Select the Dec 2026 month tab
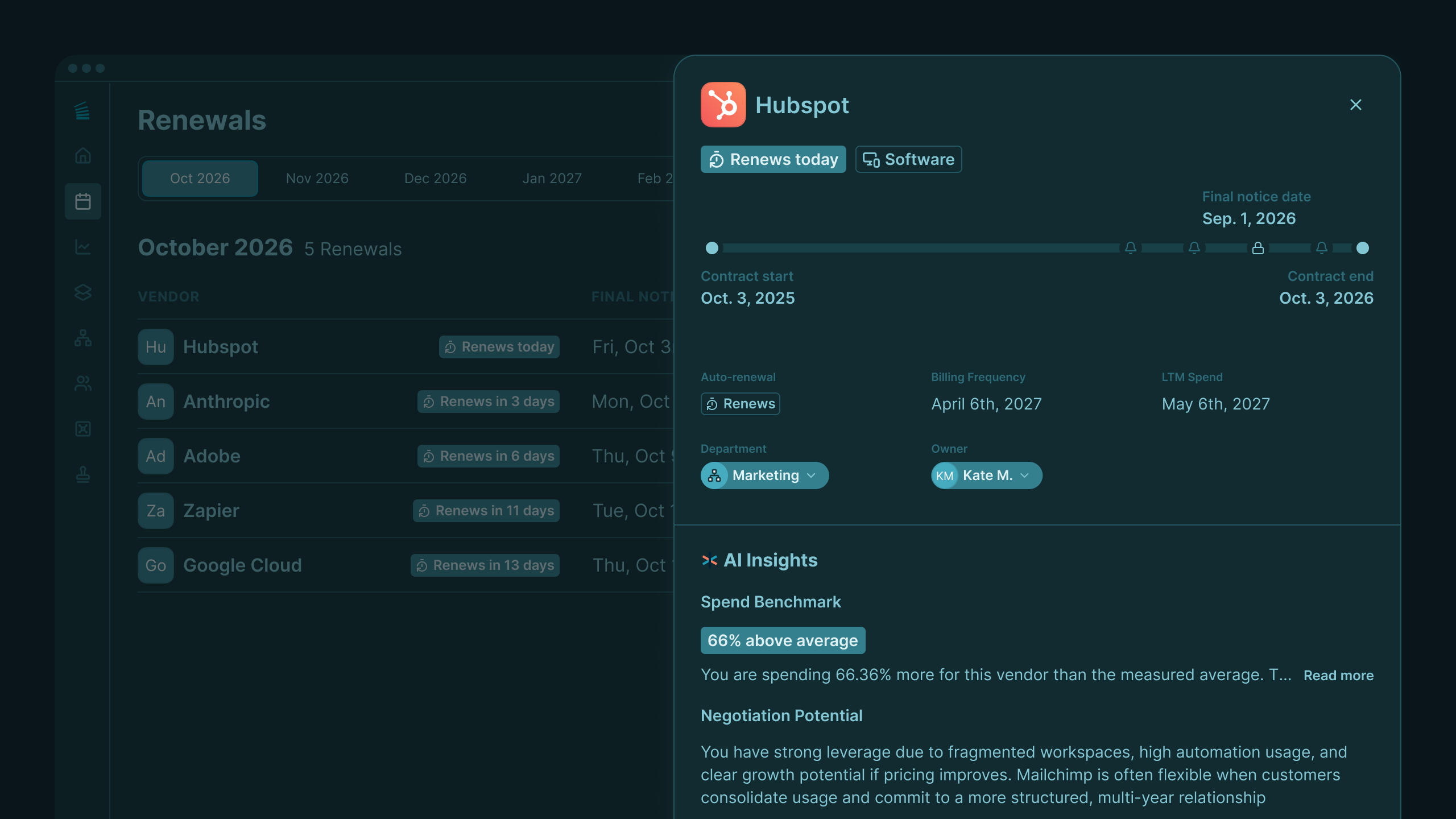The width and height of the screenshot is (1456, 819). (435, 179)
